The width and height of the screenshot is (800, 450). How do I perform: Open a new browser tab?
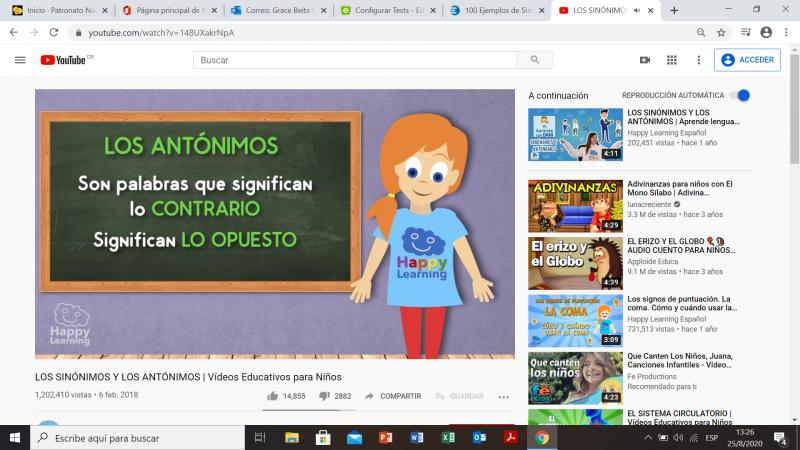(x=674, y=10)
